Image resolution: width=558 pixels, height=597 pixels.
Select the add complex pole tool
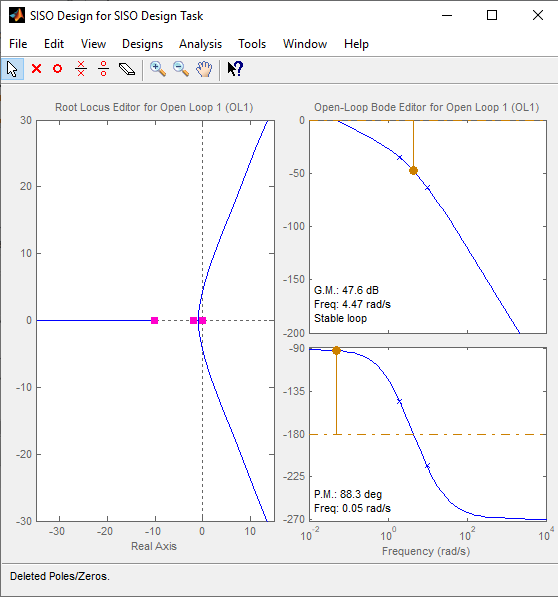click(x=81, y=69)
